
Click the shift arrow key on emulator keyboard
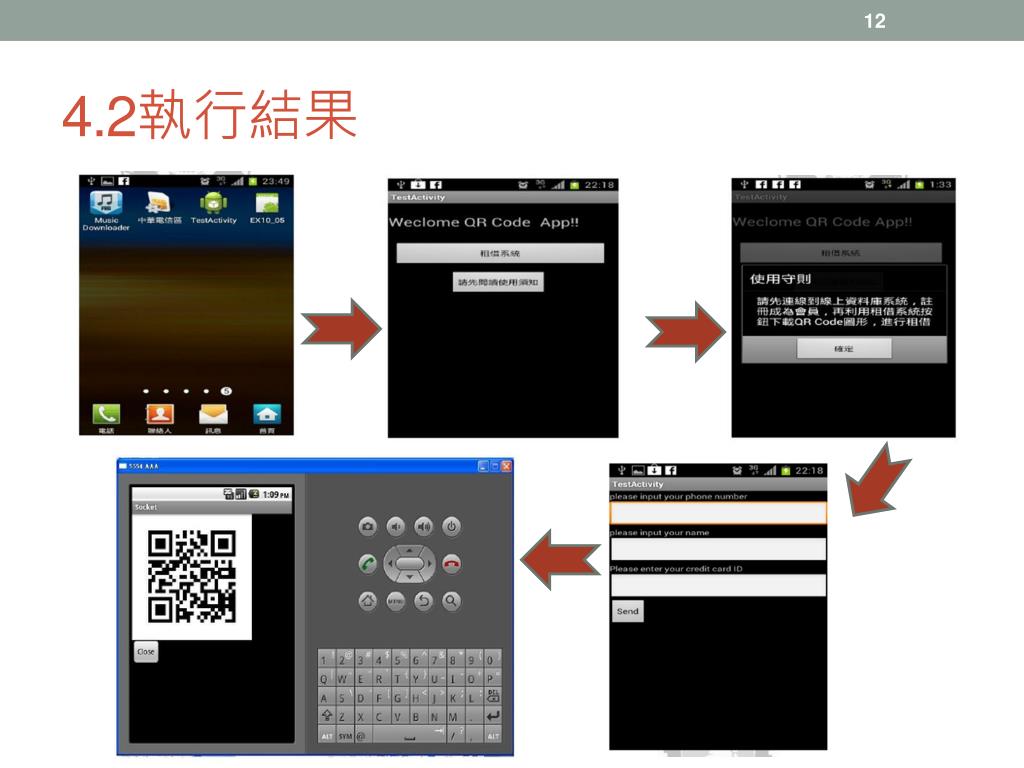327,714
